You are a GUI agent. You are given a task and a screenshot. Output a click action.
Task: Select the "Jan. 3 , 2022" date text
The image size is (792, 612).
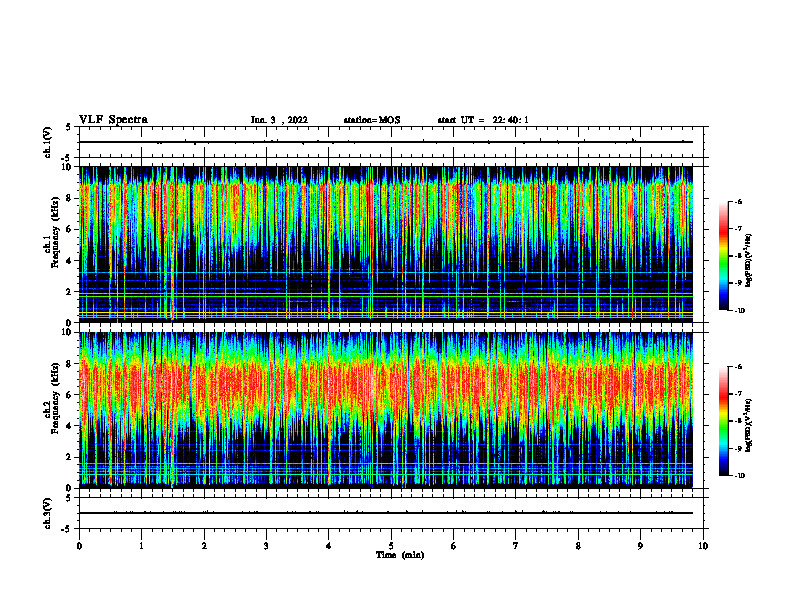(x=279, y=120)
